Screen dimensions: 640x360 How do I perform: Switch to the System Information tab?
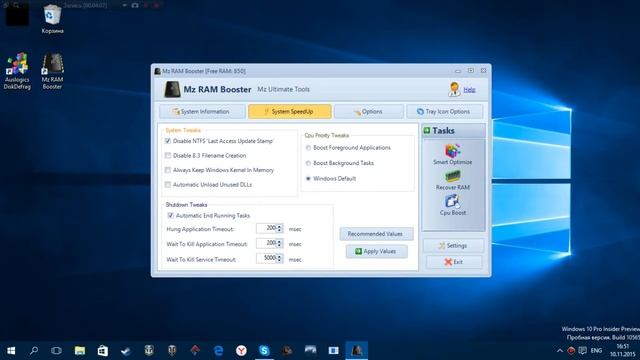202,111
